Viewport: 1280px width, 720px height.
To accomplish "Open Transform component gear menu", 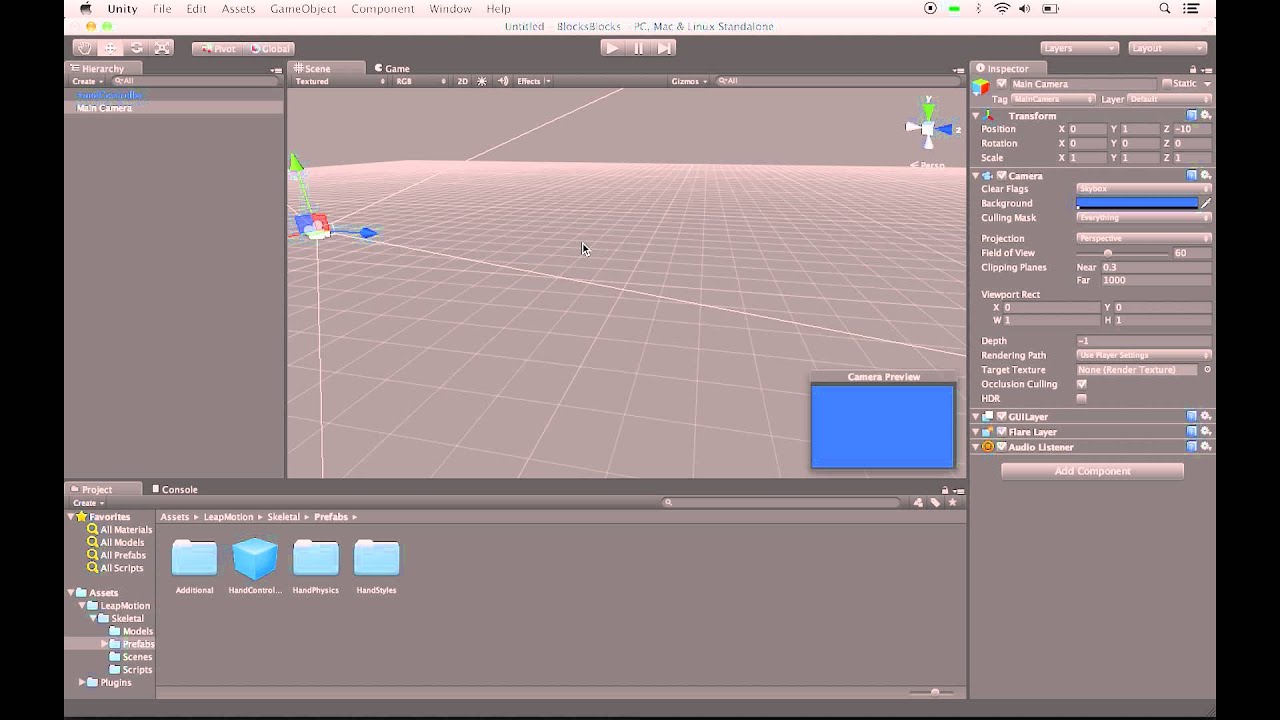I will [1205, 116].
